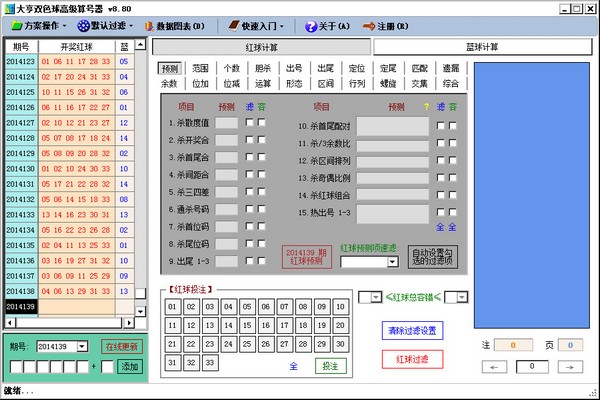This screenshot has width=600, height=400.
Task: Switch to the 红球计算 tab
Action: 262,47
